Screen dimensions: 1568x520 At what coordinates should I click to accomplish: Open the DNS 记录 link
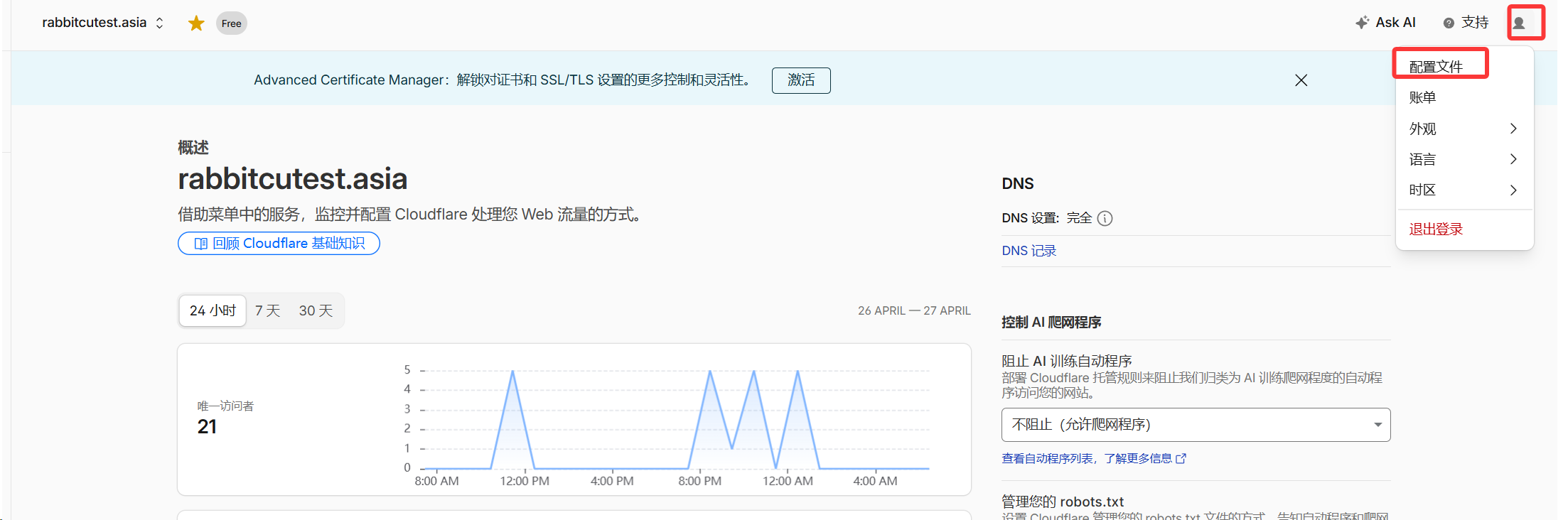(1029, 251)
